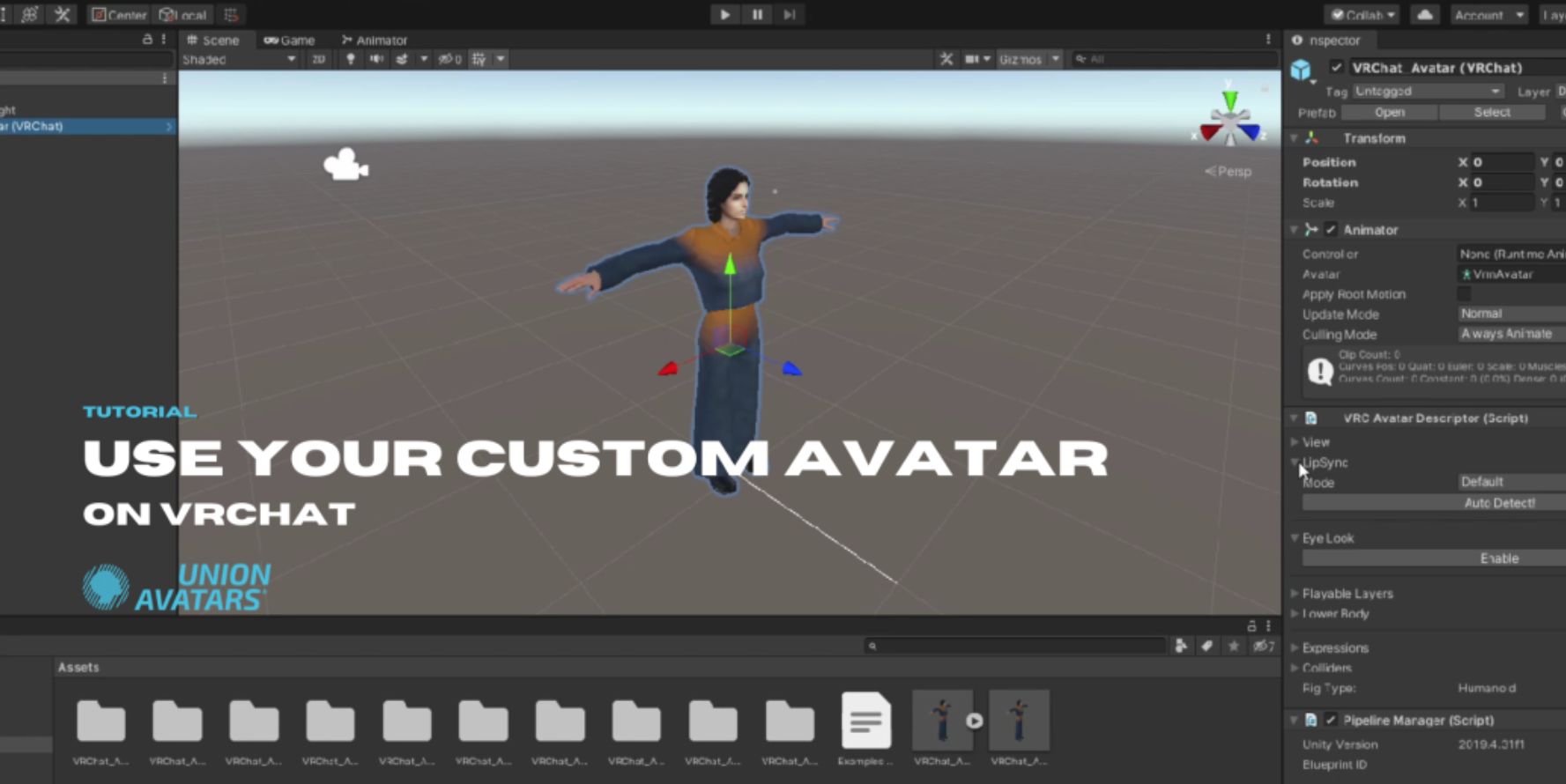Toggle the scene grid icon
Image resolution: width=1566 pixels, height=784 pixels.
point(479,59)
